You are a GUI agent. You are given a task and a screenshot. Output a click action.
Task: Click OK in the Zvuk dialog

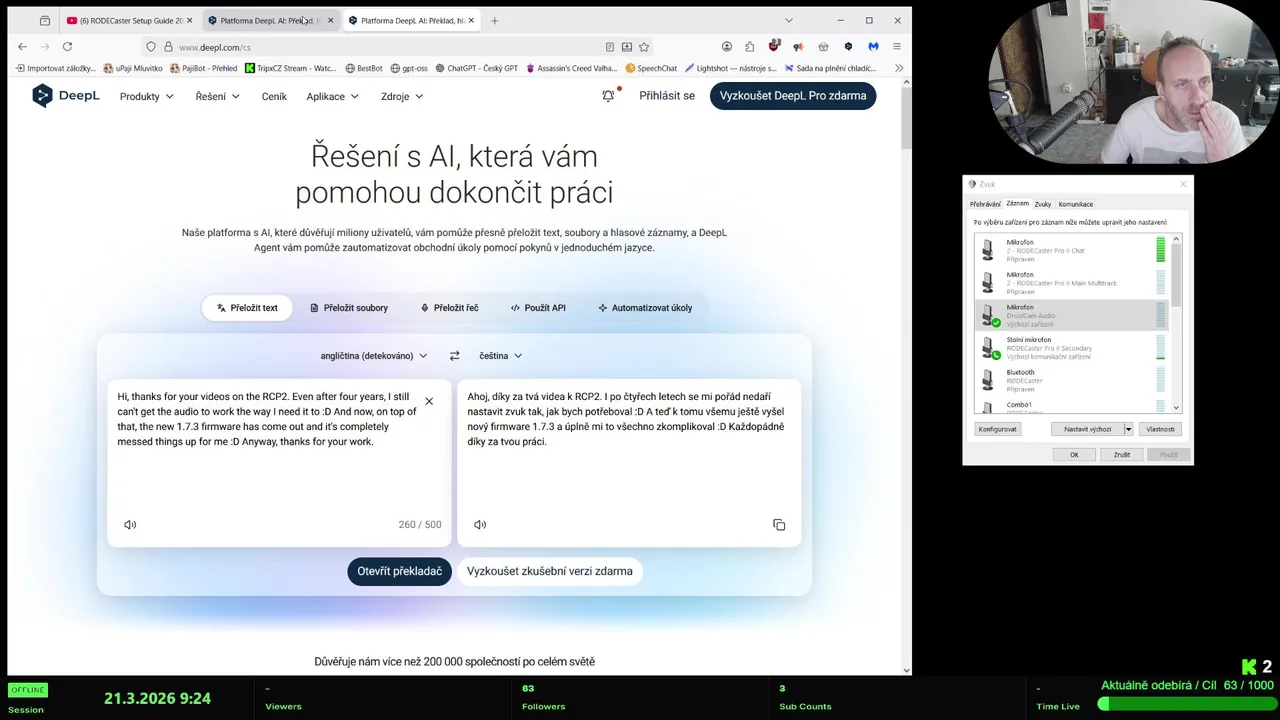[x=1074, y=454]
